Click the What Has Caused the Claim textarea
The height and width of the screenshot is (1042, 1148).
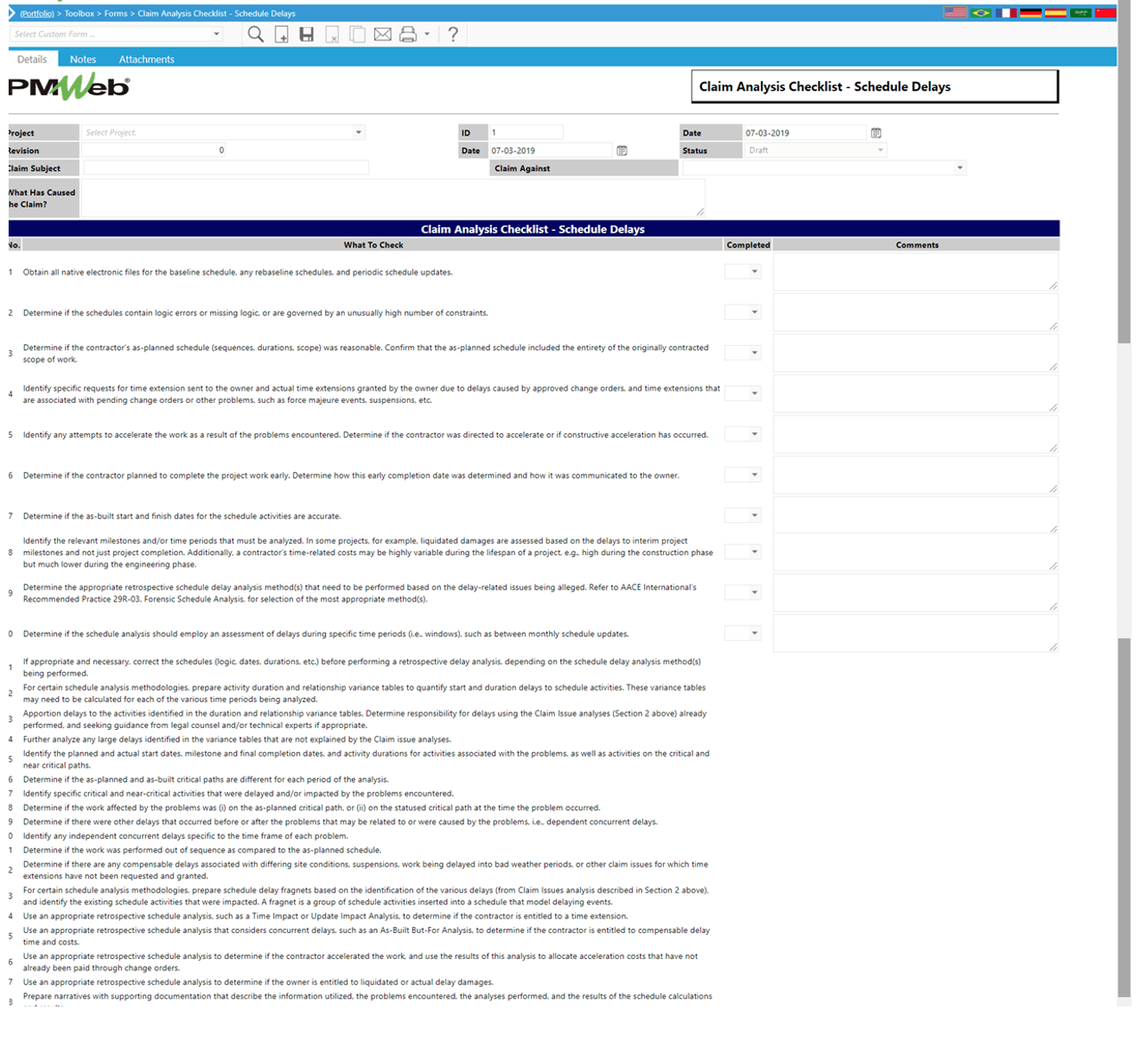393,198
